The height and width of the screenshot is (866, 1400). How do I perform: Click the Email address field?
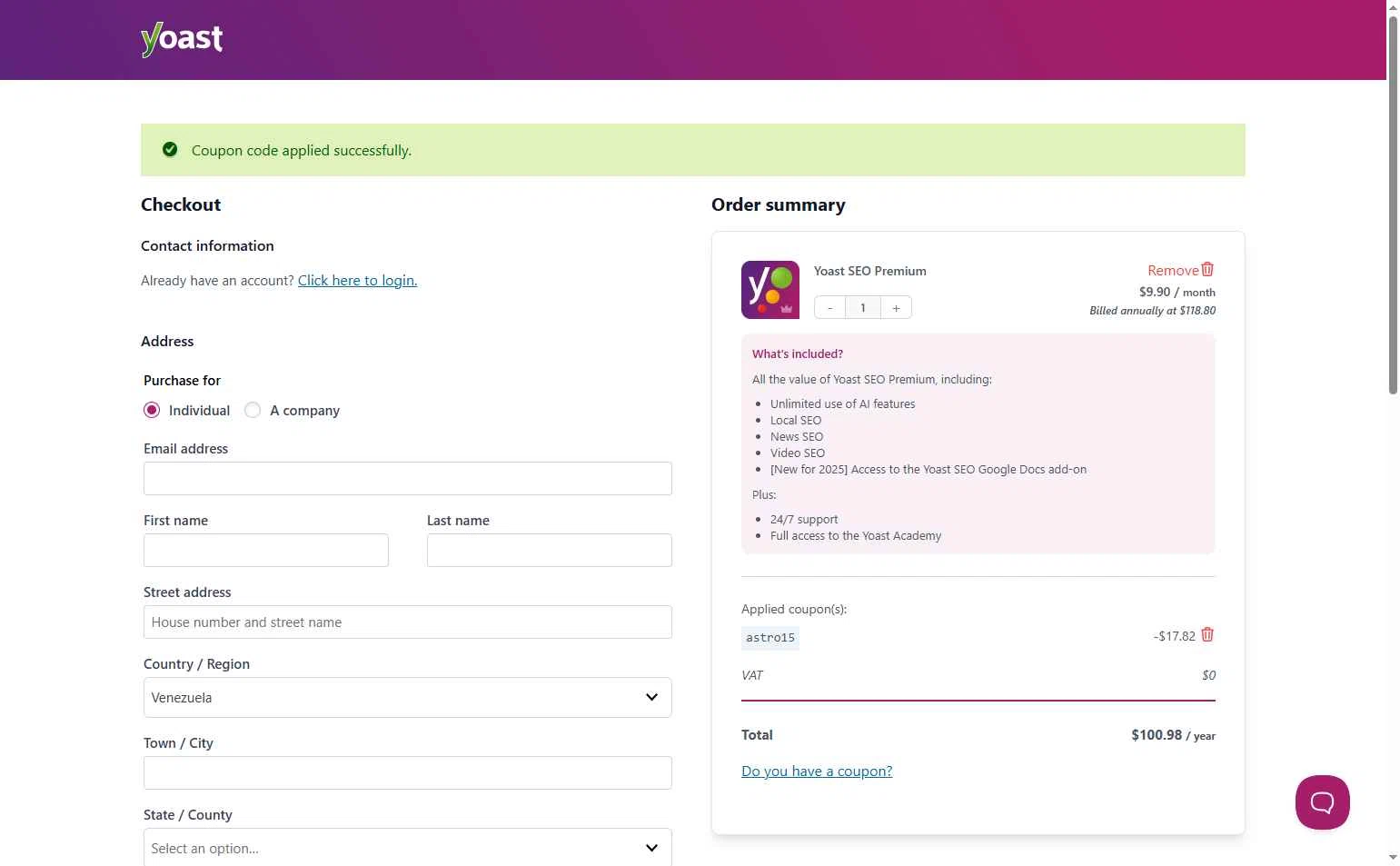[408, 479]
